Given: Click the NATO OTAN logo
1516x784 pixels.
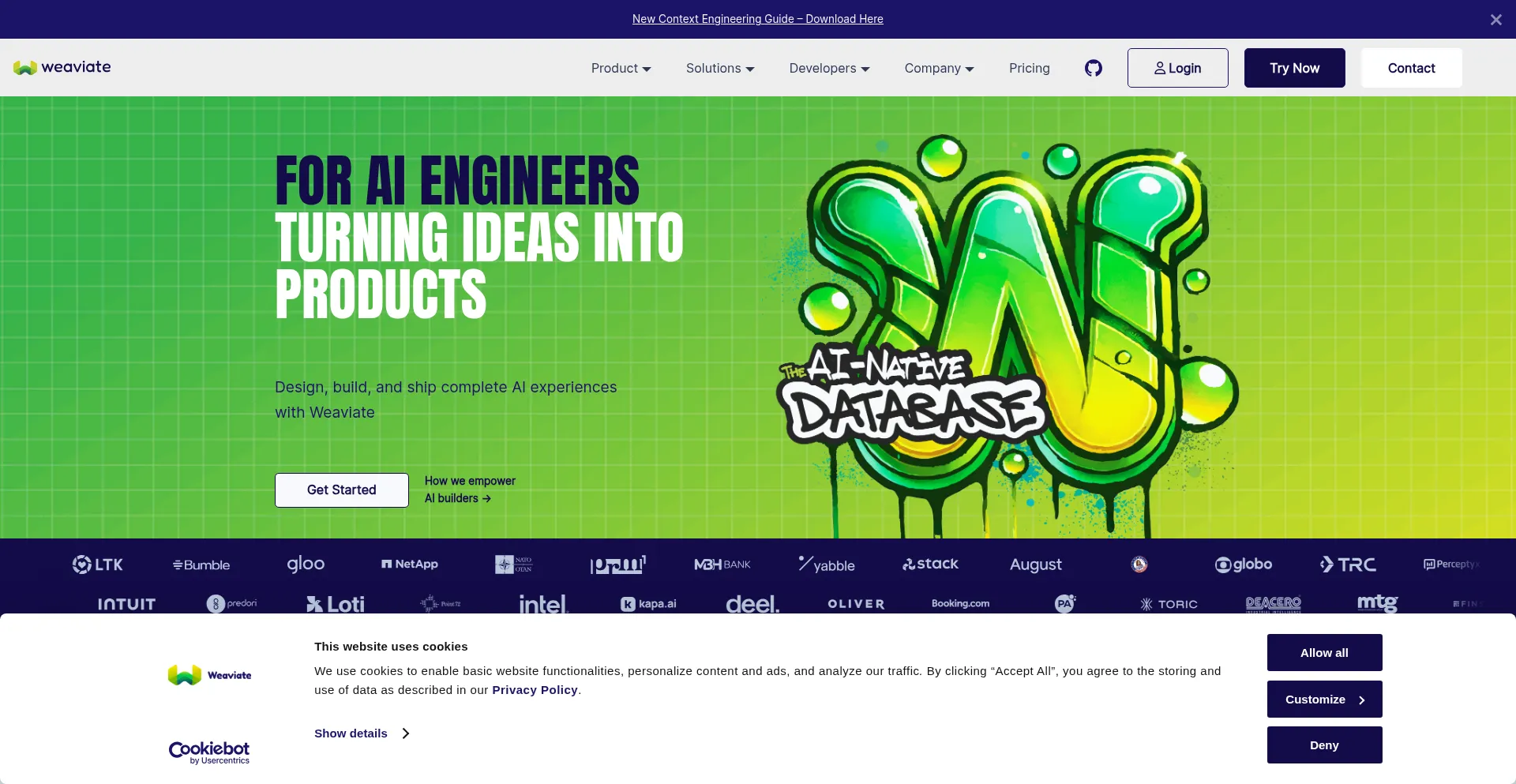Looking at the screenshot, I should [x=513, y=565].
